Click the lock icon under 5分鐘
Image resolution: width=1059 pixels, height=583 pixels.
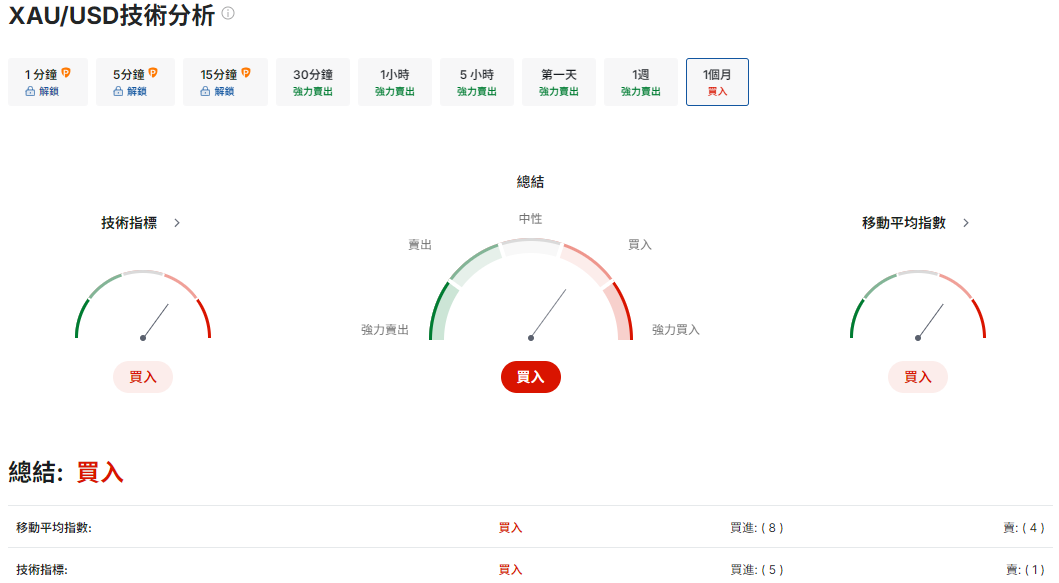tap(118, 91)
